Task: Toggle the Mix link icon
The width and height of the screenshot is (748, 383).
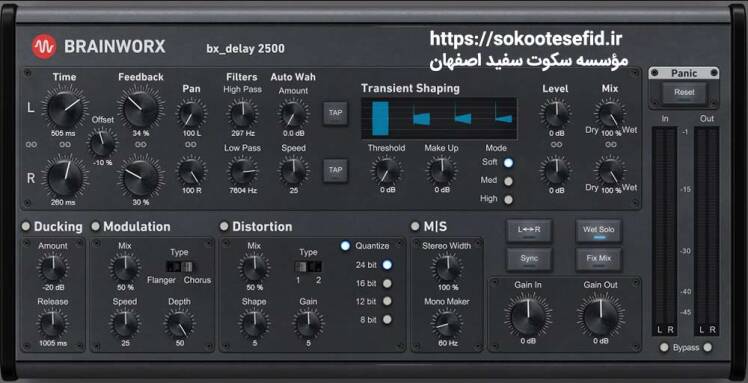Action: (611, 144)
